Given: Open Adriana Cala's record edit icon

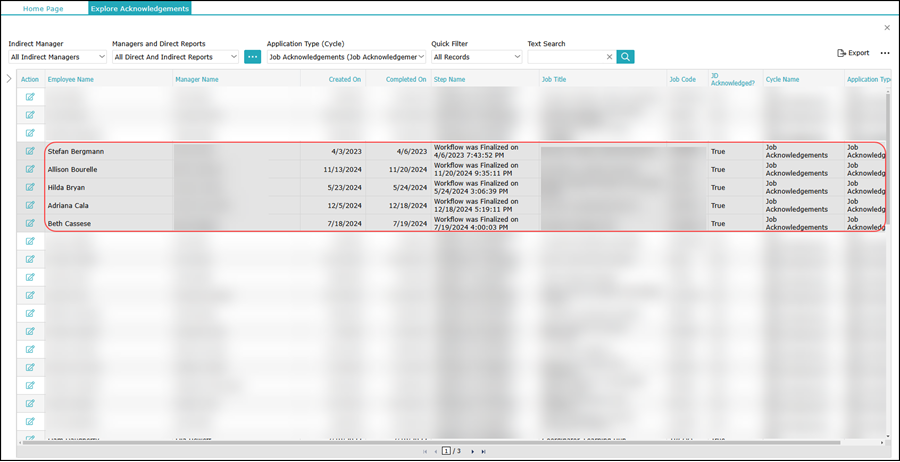Looking at the screenshot, I should 30,205.
